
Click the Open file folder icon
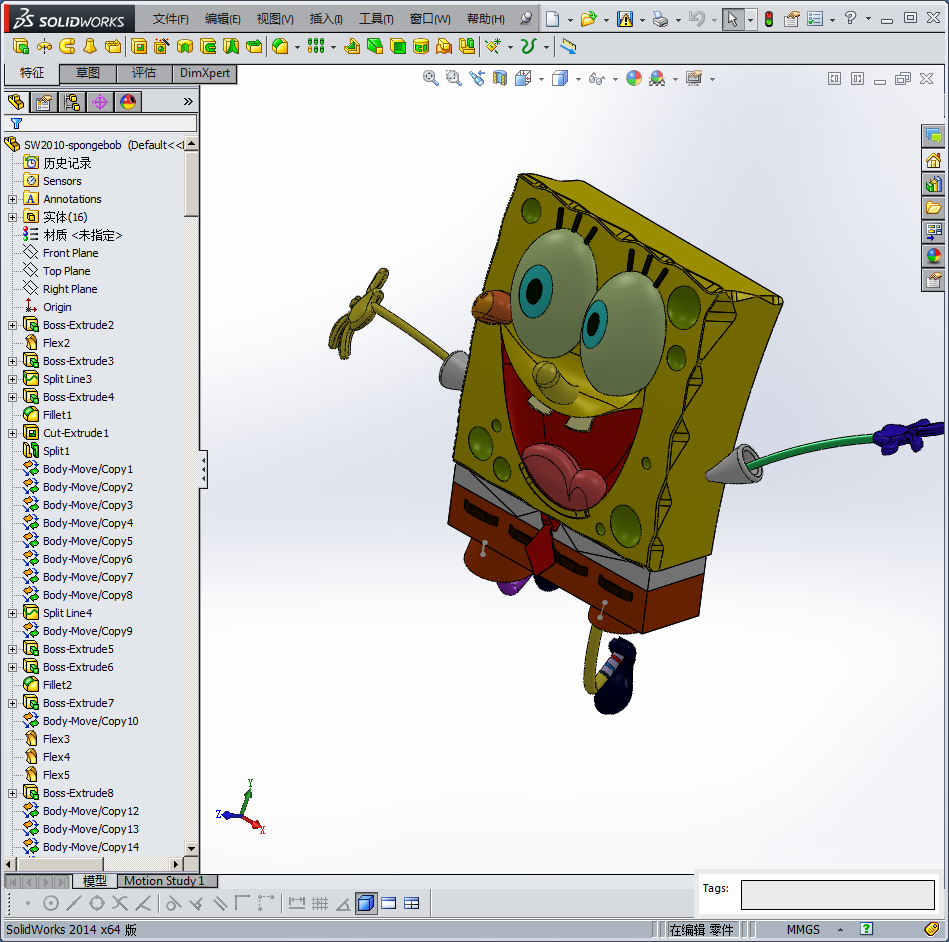pyautogui.click(x=588, y=19)
